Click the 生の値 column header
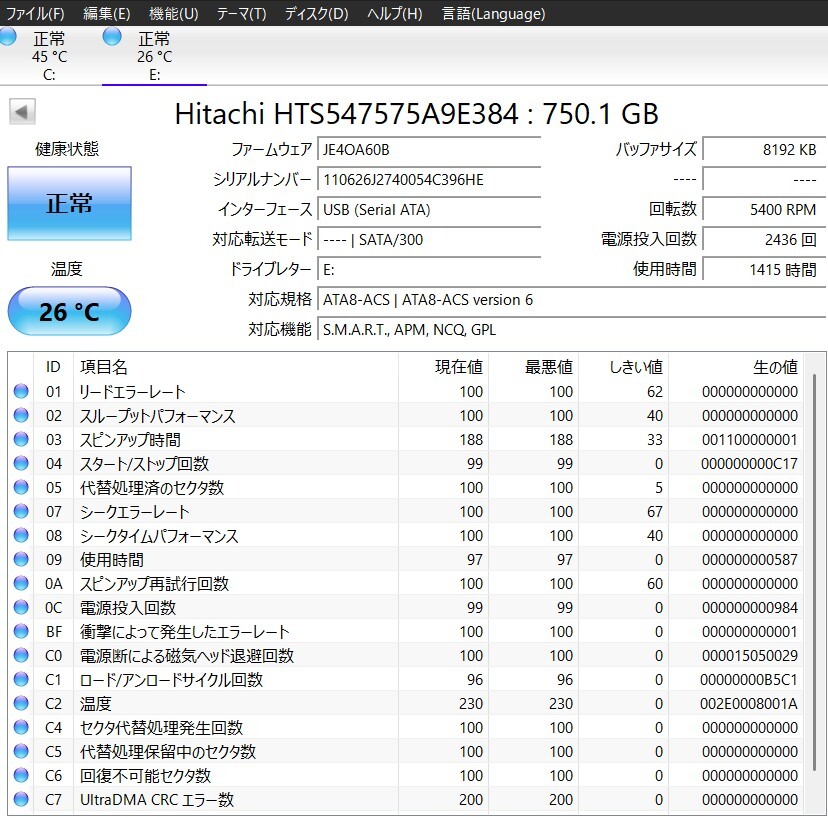 774,367
